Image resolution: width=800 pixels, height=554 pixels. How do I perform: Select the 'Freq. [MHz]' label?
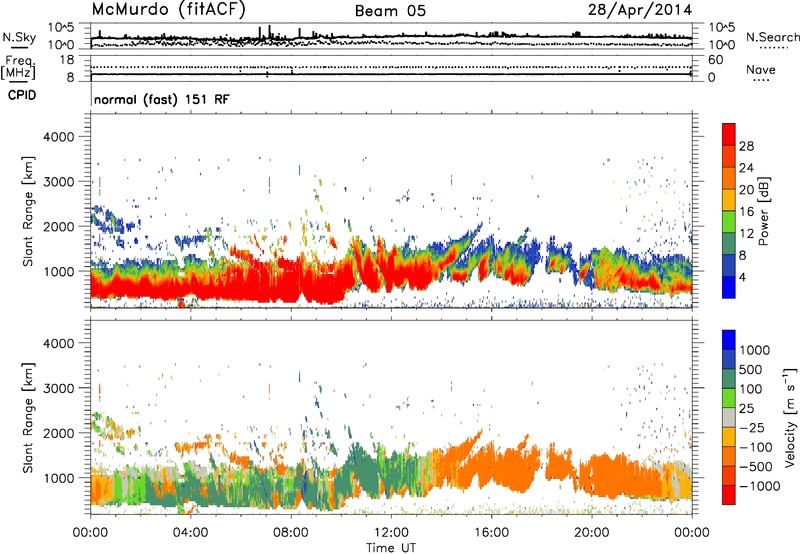pos(18,68)
